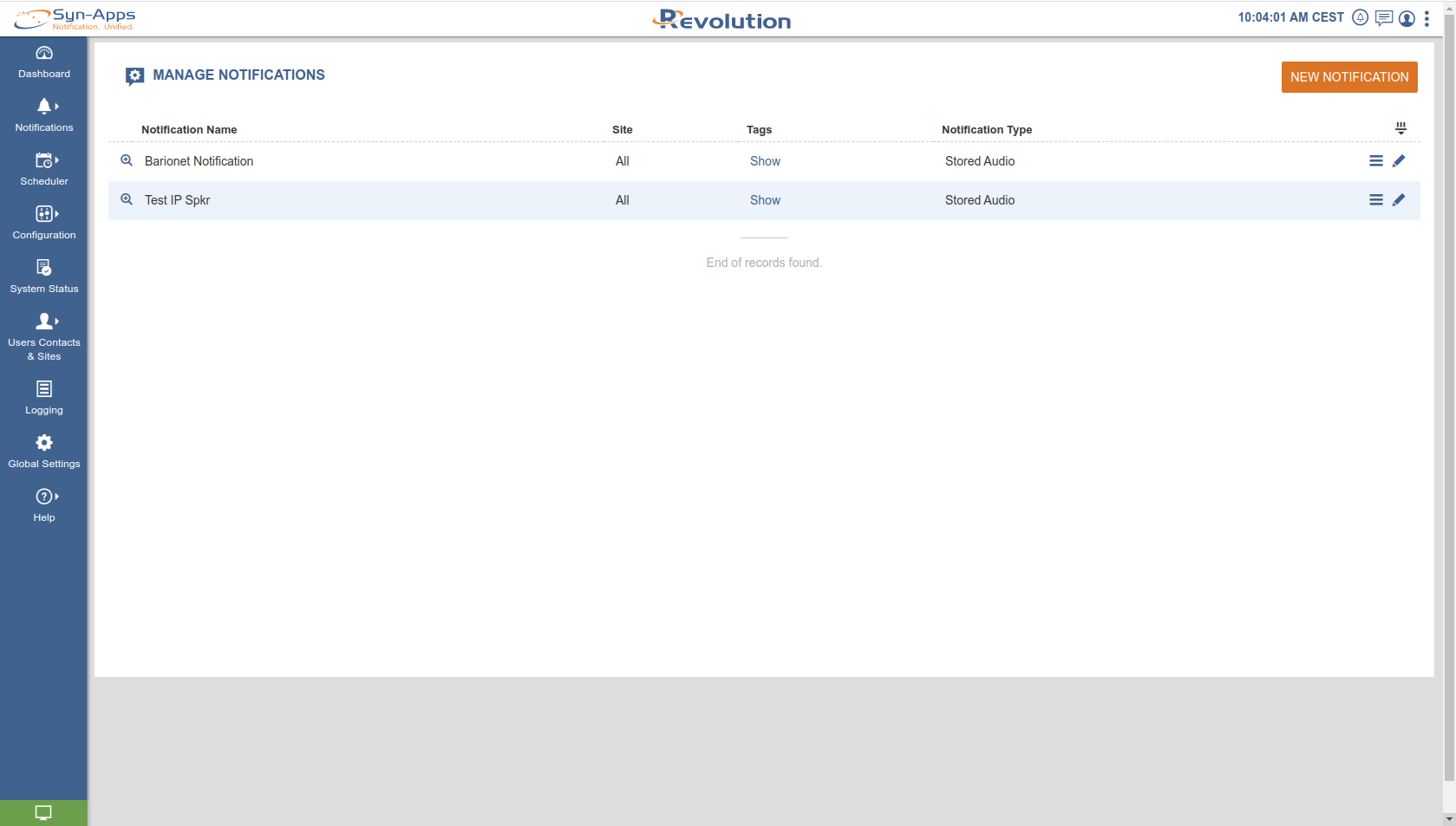The height and width of the screenshot is (826, 1456).
Task: Click the alert bell circle icon in header
Action: [1361, 18]
